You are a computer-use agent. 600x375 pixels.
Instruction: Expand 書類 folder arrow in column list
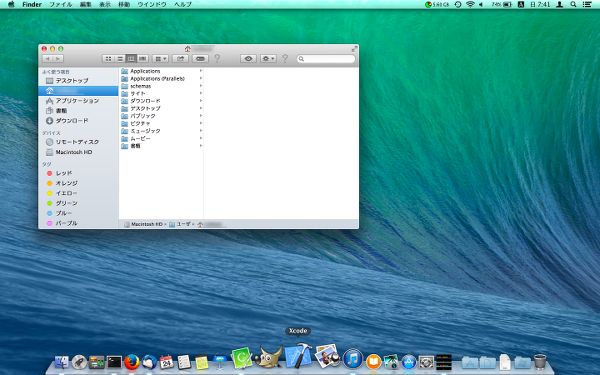click(201, 145)
